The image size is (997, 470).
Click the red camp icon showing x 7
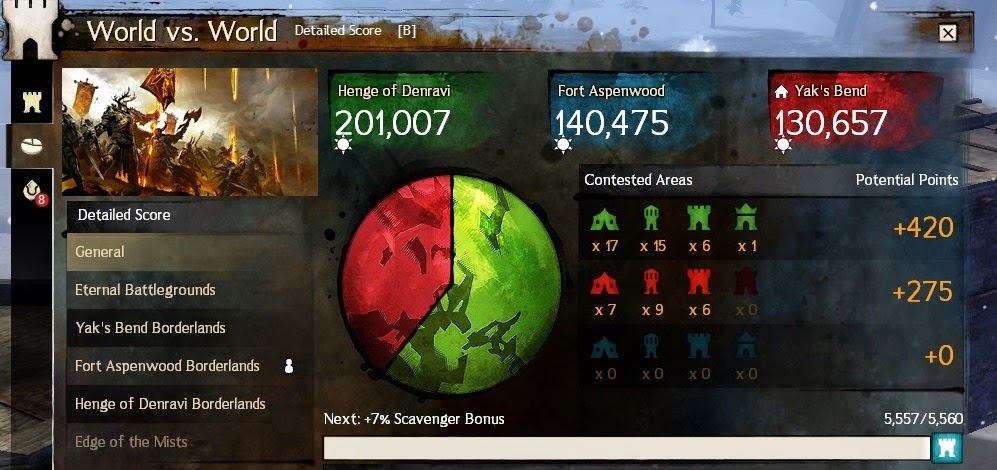604,283
